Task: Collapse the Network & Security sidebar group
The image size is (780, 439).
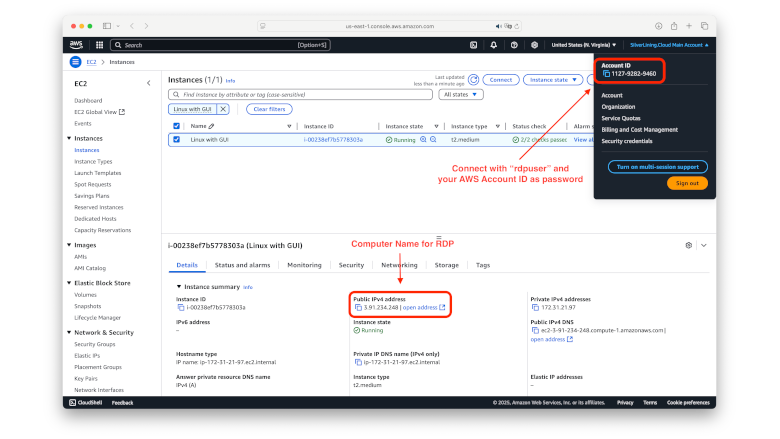Action: click(69, 333)
